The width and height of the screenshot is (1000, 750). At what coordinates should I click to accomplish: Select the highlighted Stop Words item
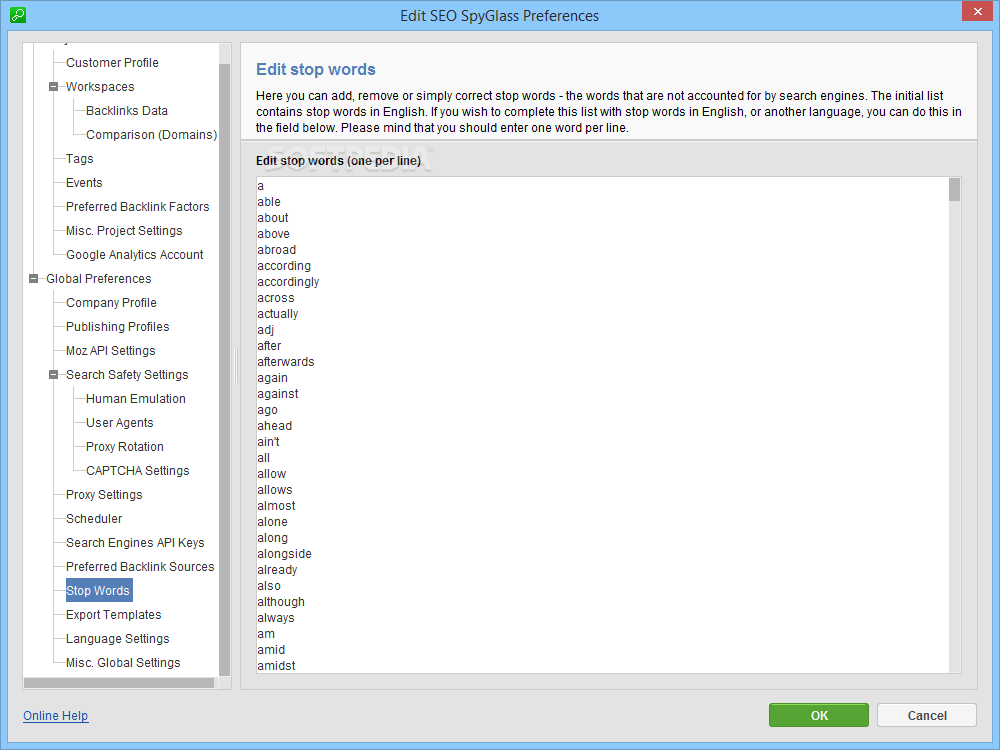[99, 591]
